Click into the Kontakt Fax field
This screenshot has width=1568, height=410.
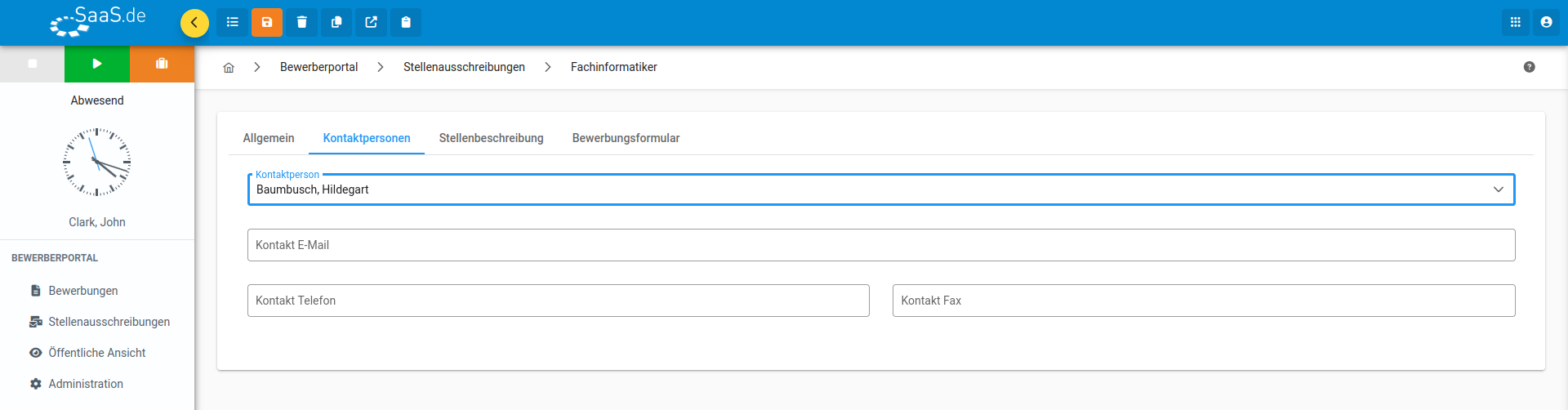(x=1204, y=301)
